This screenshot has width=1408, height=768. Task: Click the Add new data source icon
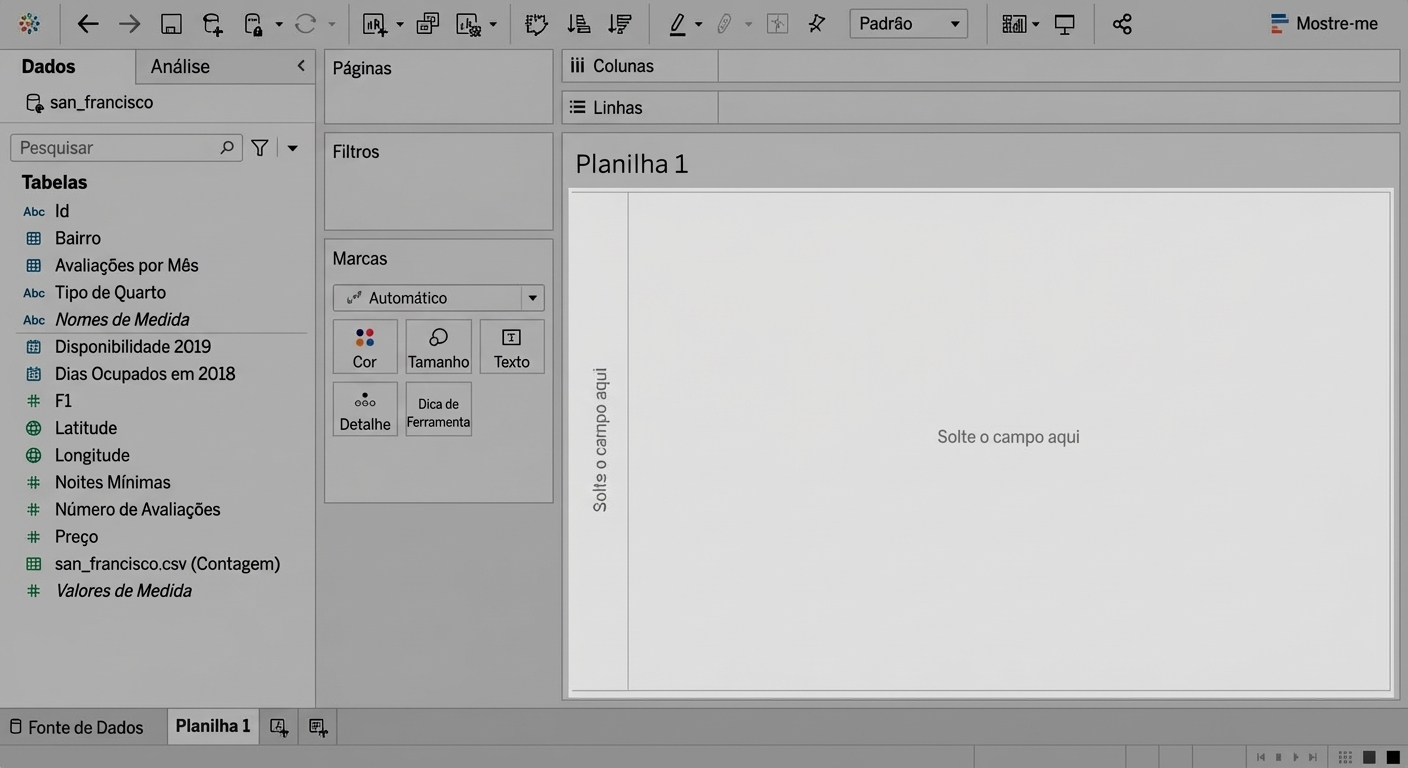click(x=212, y=24)
